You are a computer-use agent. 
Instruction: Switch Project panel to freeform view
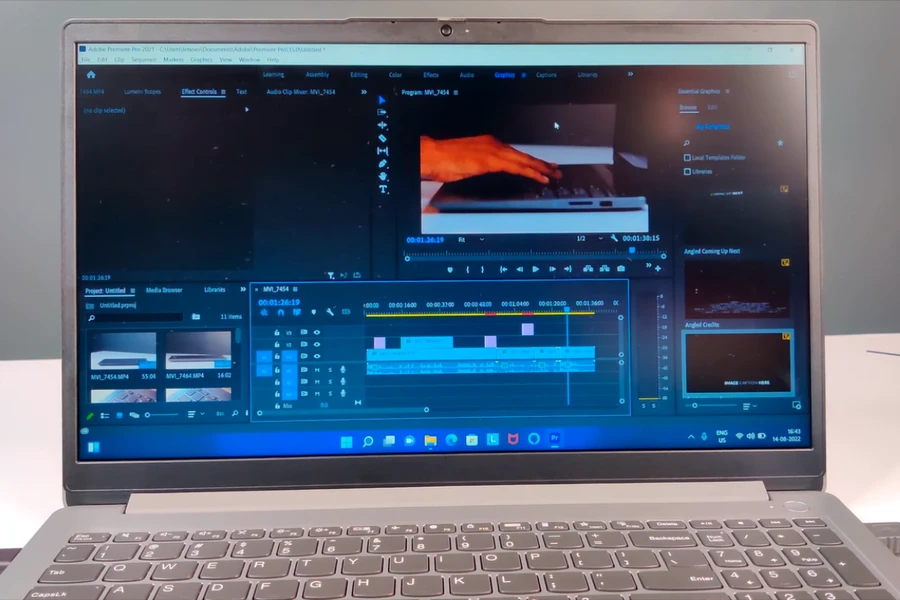[134, 415]
